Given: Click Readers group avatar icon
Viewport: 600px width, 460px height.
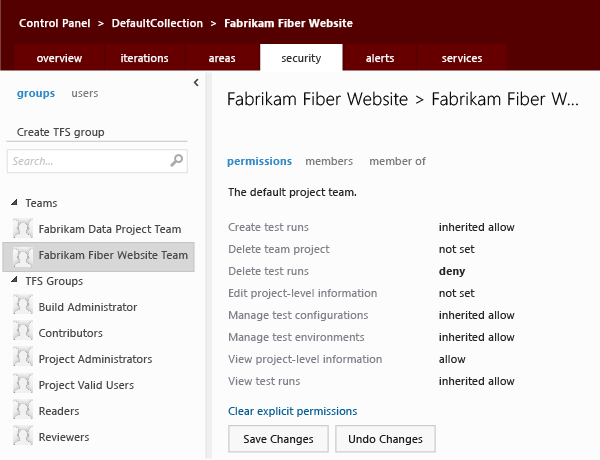Looking at the screenshot, I should [x=23, y=410].
